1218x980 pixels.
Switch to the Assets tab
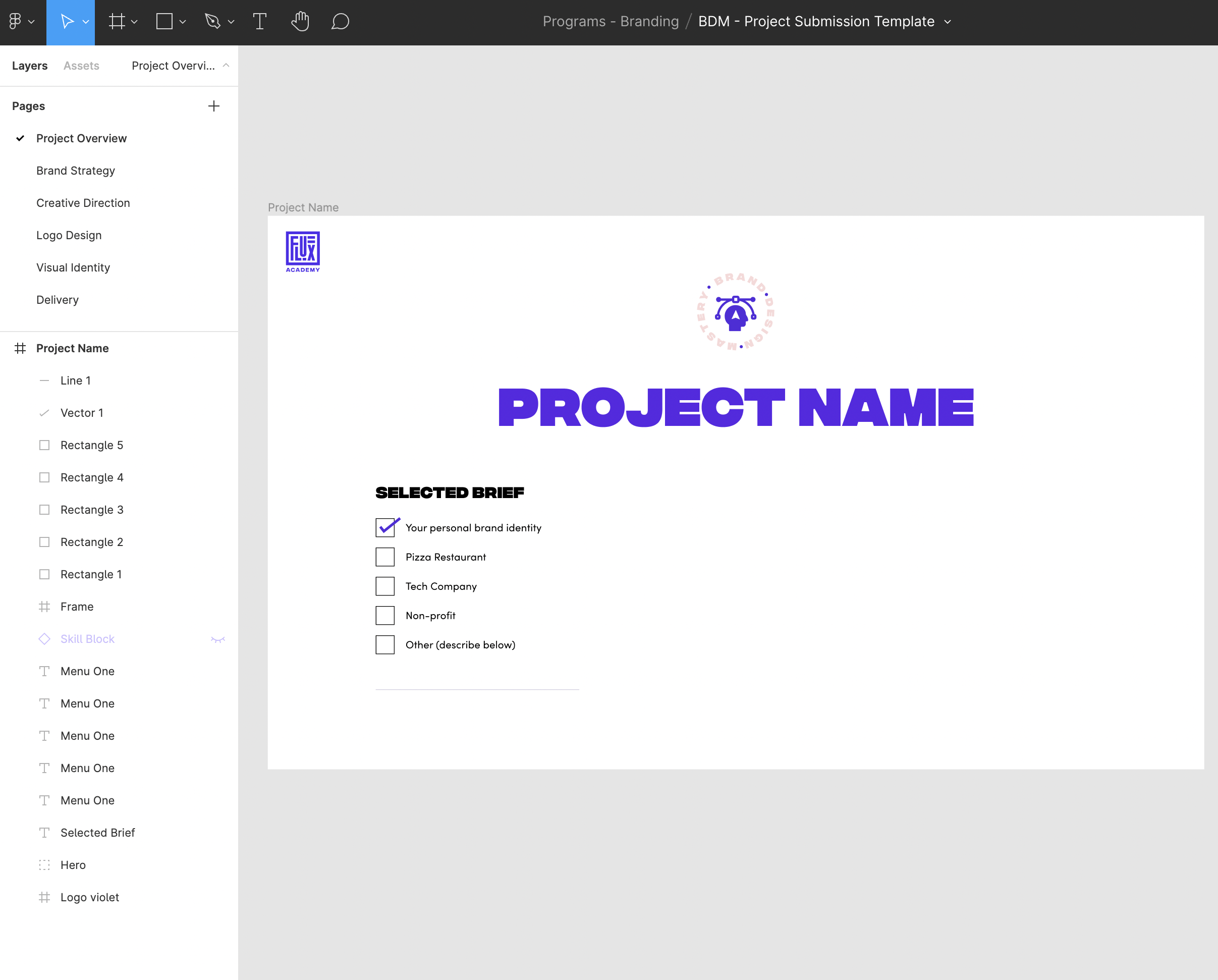81,66
